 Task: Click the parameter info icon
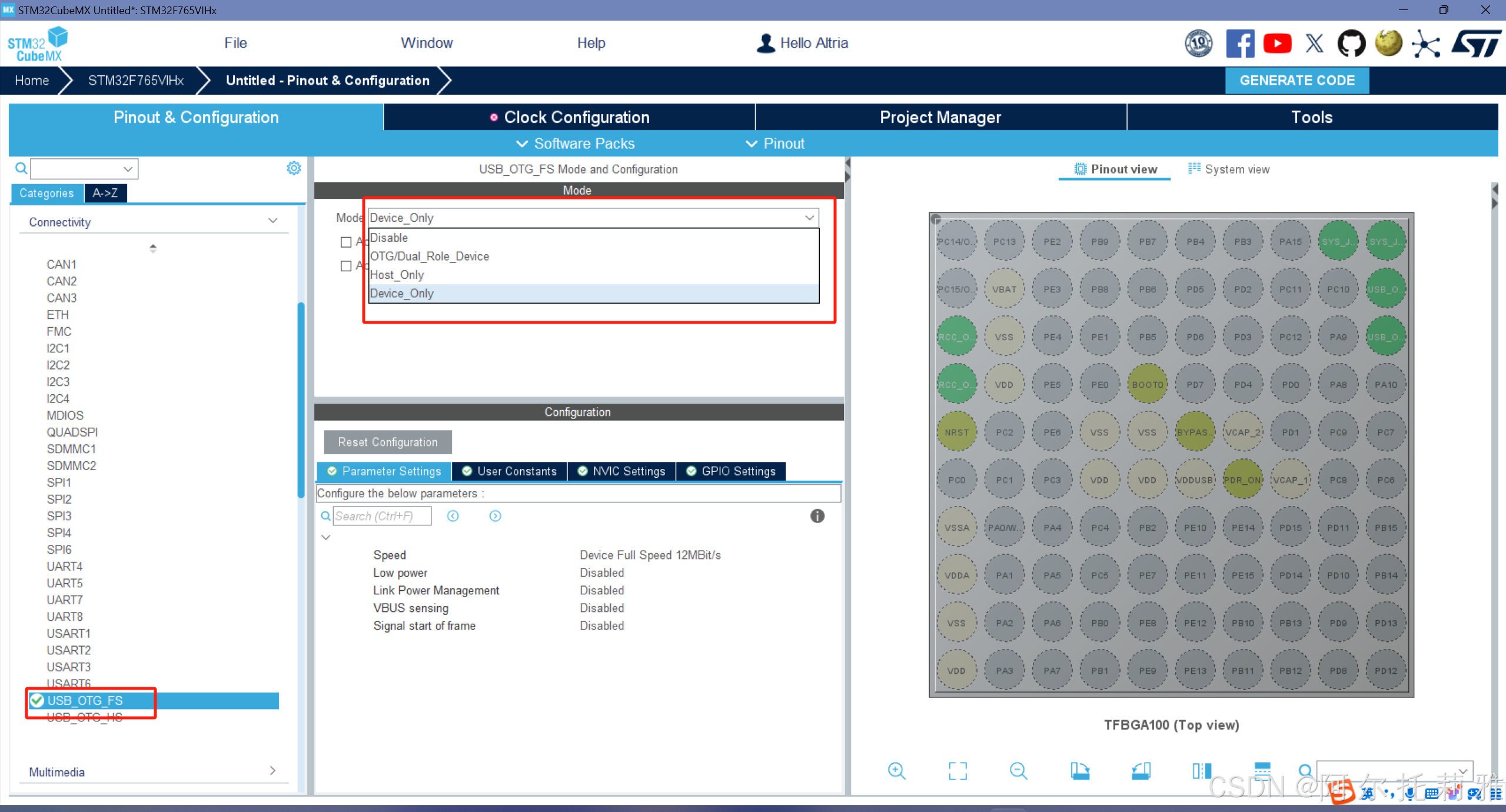817,516
